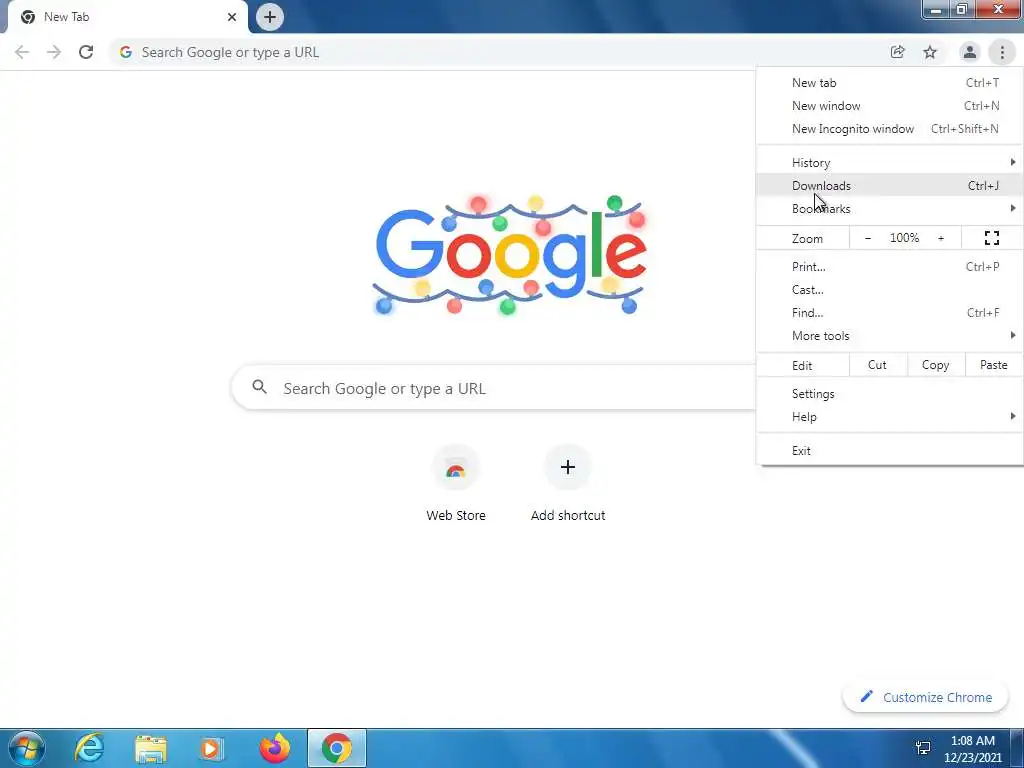Select Cast... from the menu
This screenshot has height=768, width=1024.
[889, 290]
